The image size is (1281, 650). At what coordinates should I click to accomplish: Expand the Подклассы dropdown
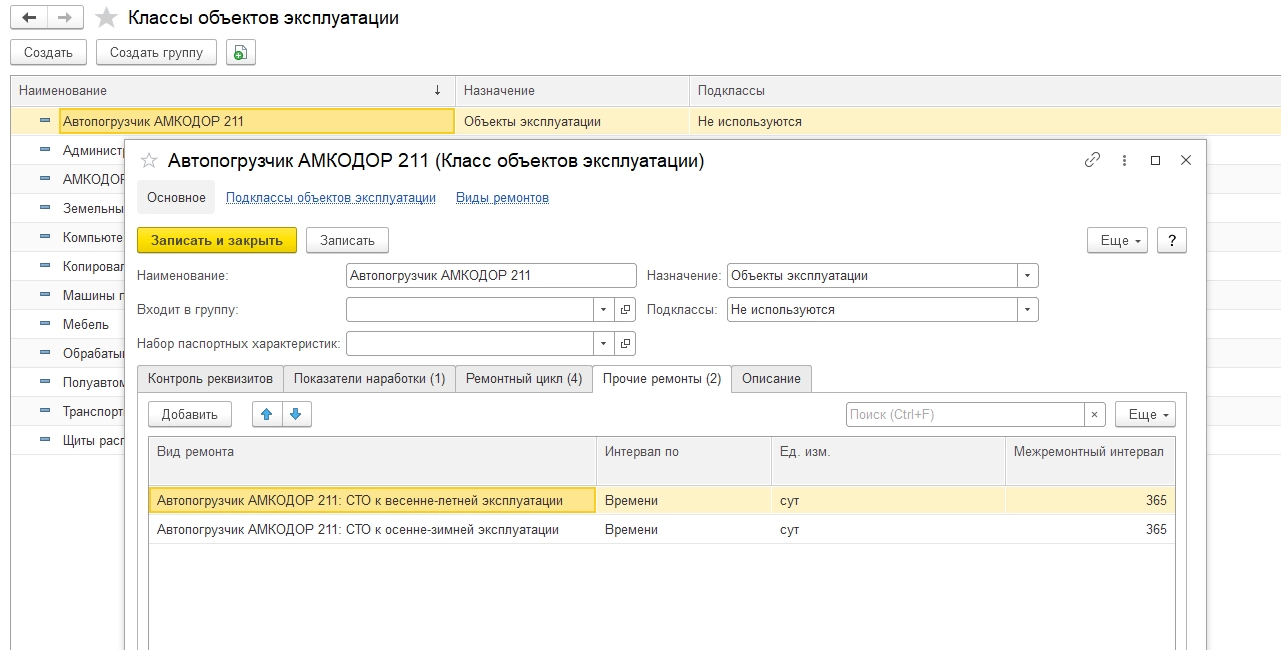click(1027, 310)
